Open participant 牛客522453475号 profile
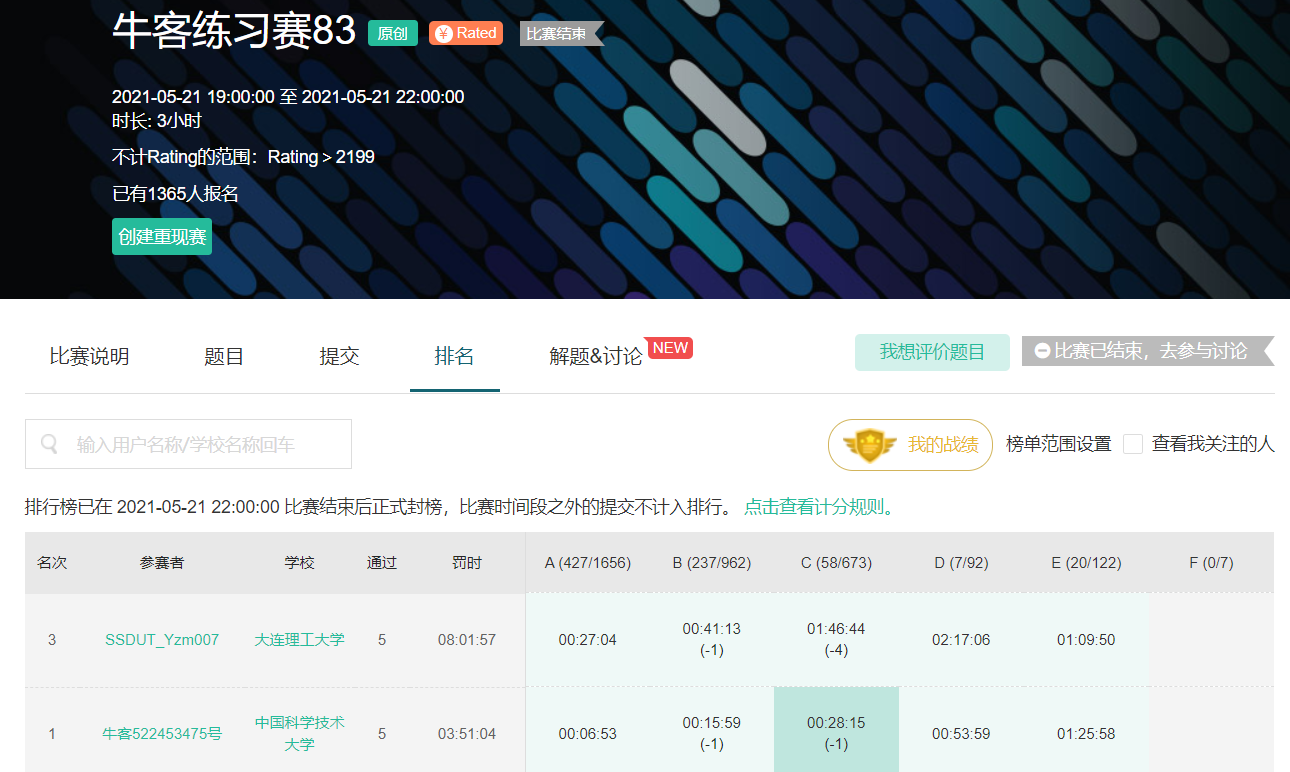 pos(162,734)
